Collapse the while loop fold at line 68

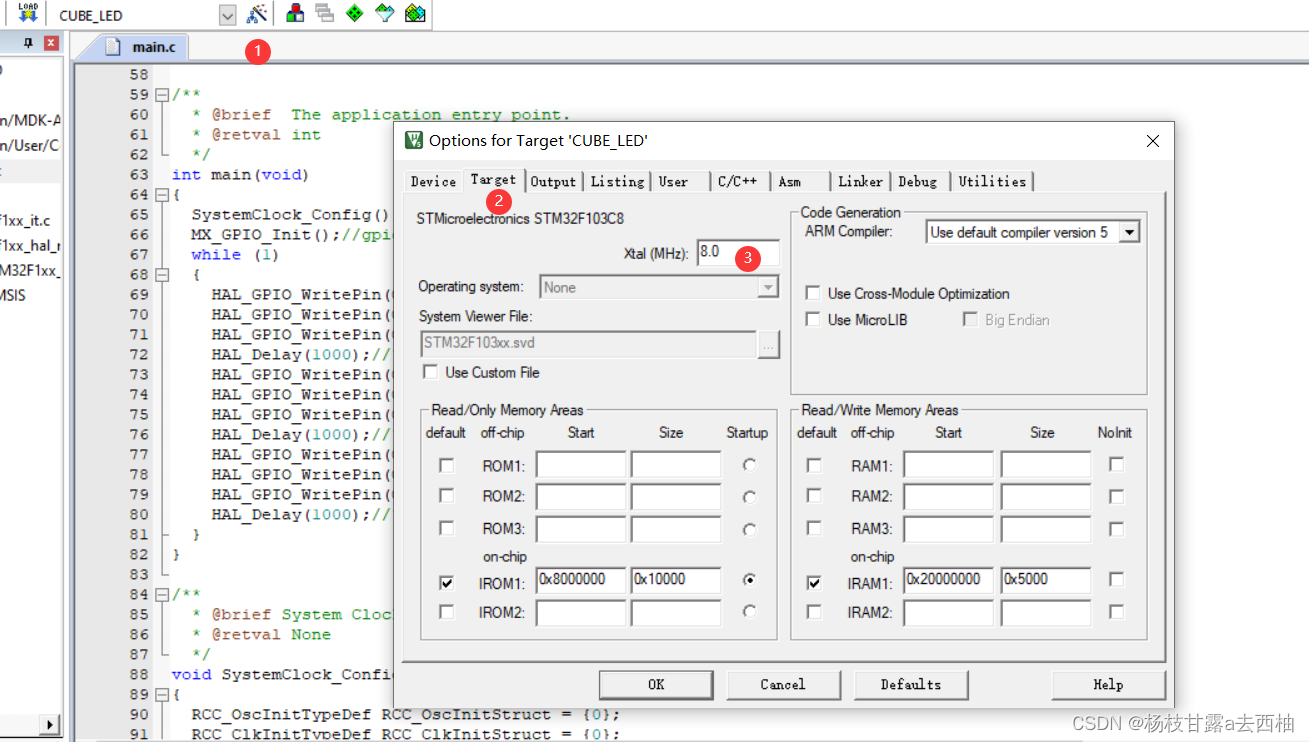click(161, 275)
